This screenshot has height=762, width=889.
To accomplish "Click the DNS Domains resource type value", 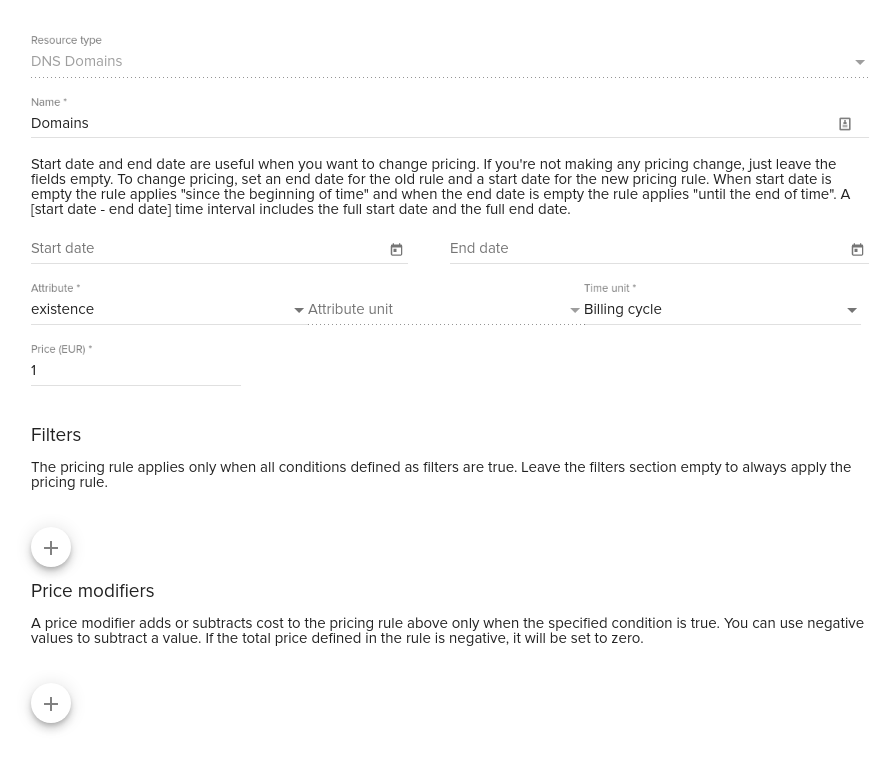I will coord(77,61).
